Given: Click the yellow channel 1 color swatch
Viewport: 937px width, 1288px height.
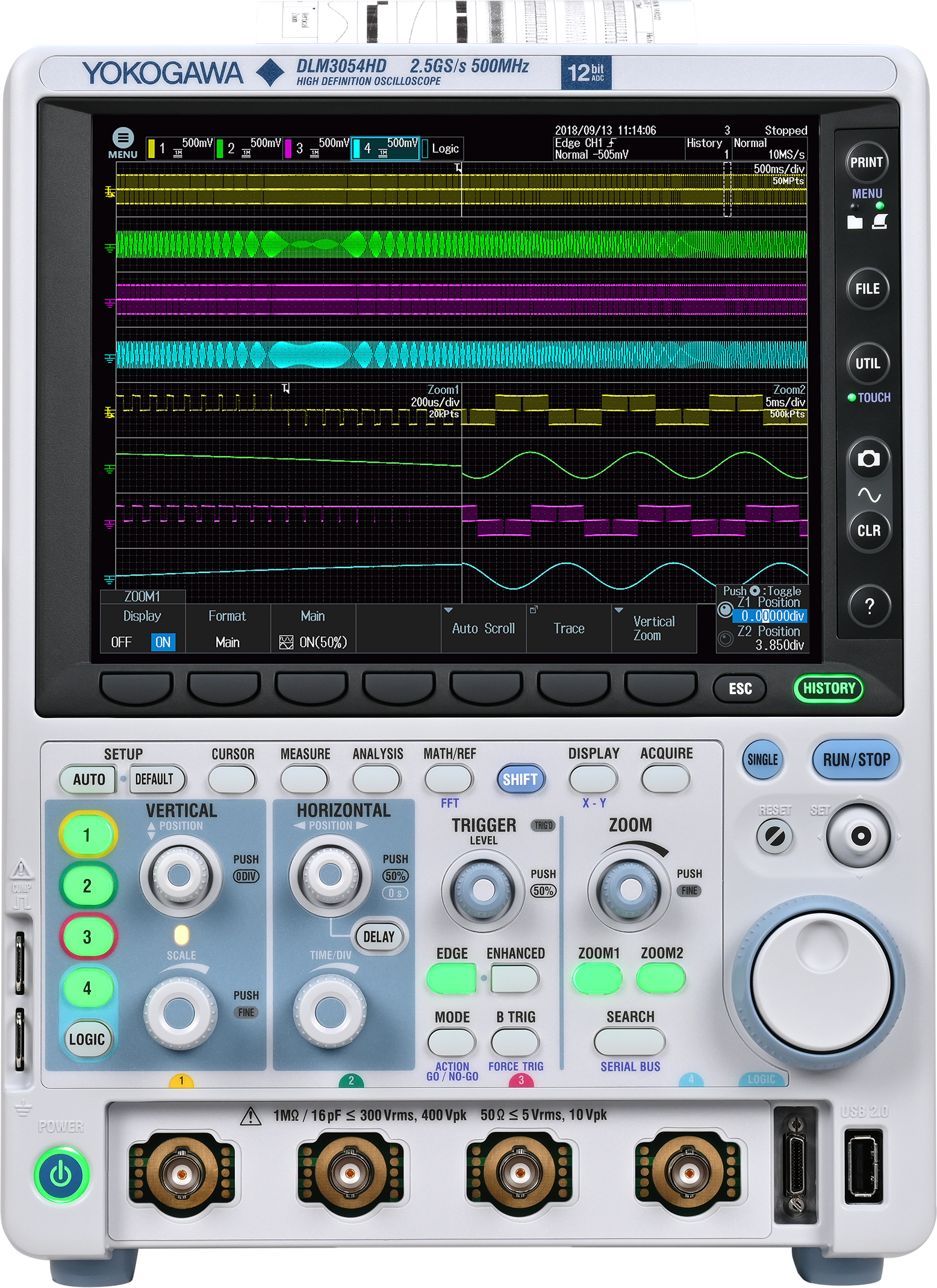Looking at the screenshot, I should click(x=152, y=149).
